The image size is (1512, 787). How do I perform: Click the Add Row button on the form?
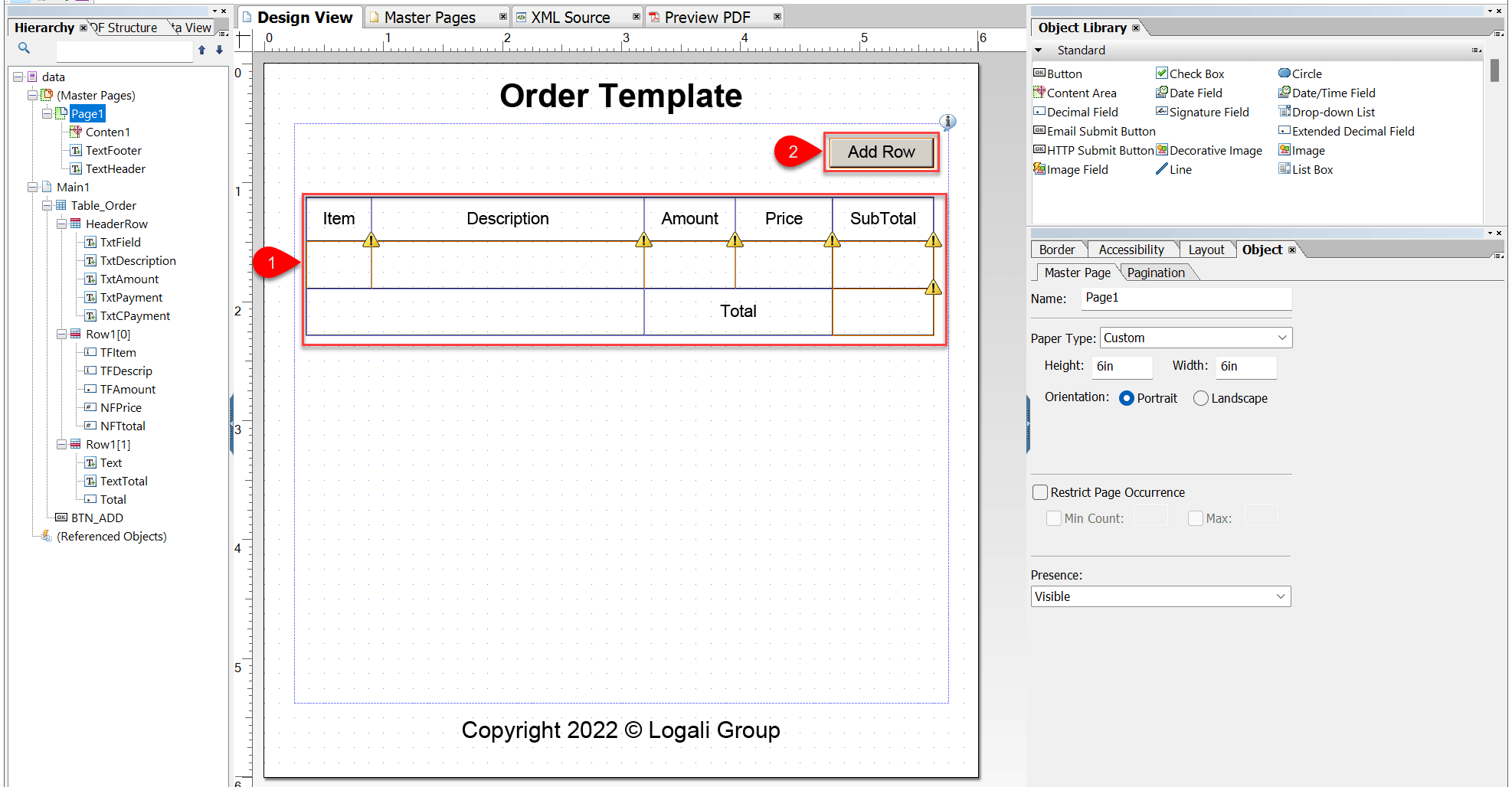tap(880, 152)
